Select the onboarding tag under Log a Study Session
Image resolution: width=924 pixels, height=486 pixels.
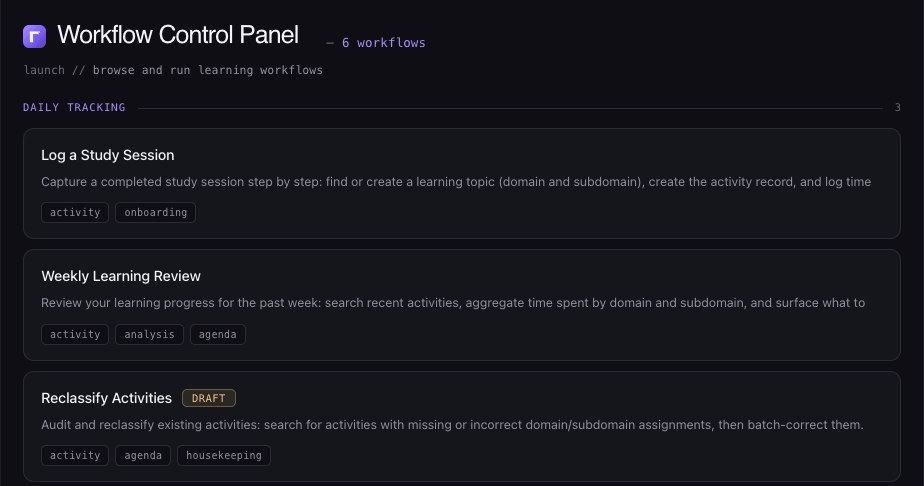point(156,213)
